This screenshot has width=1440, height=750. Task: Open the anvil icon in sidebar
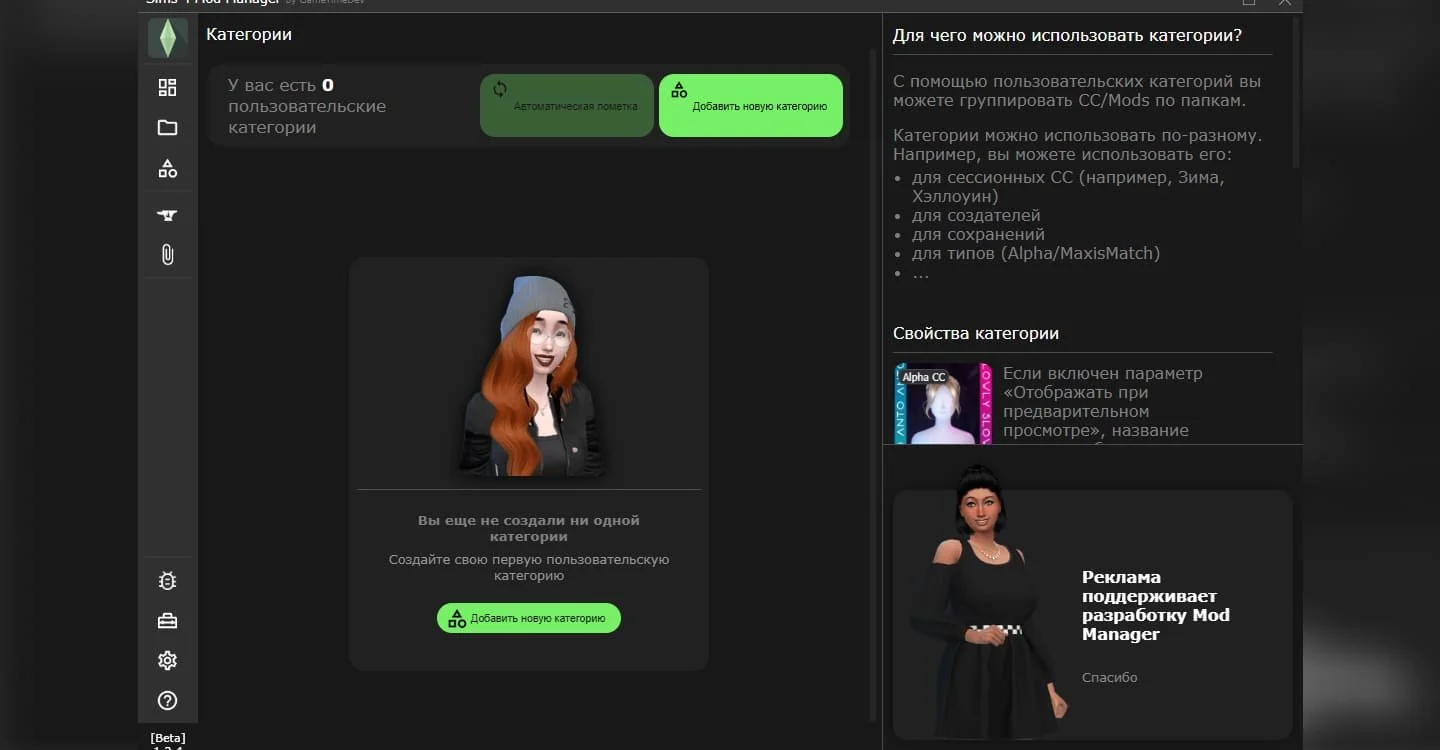click(x=167, y=215)
